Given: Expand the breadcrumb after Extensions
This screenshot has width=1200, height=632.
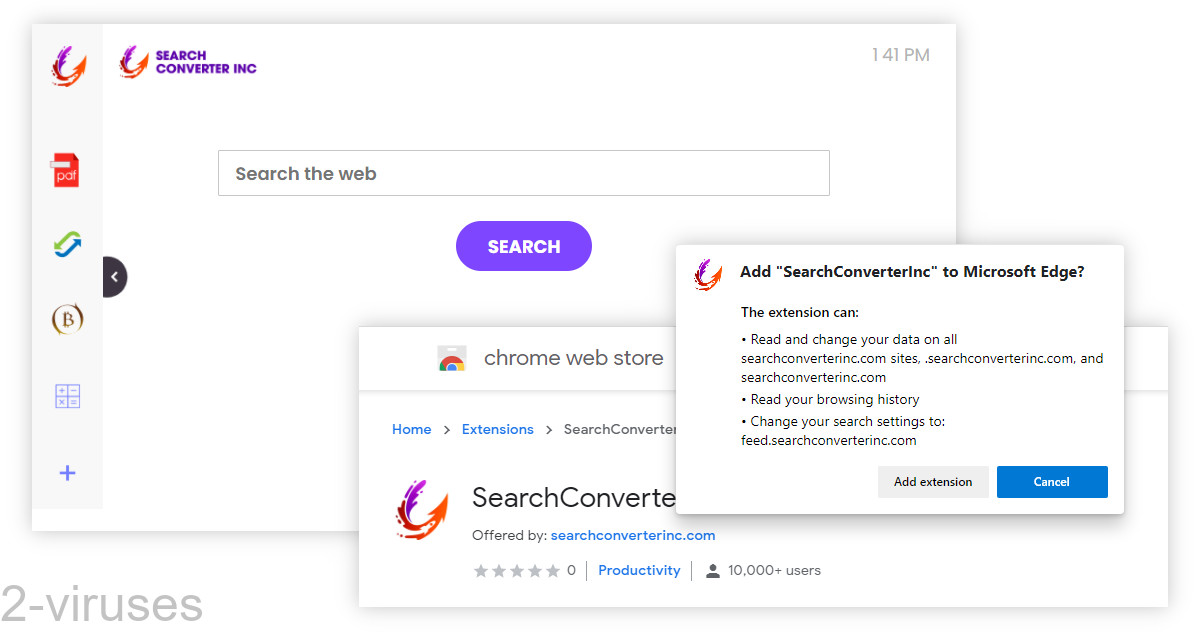Looking at the screenshot, I should click(550, 429).
